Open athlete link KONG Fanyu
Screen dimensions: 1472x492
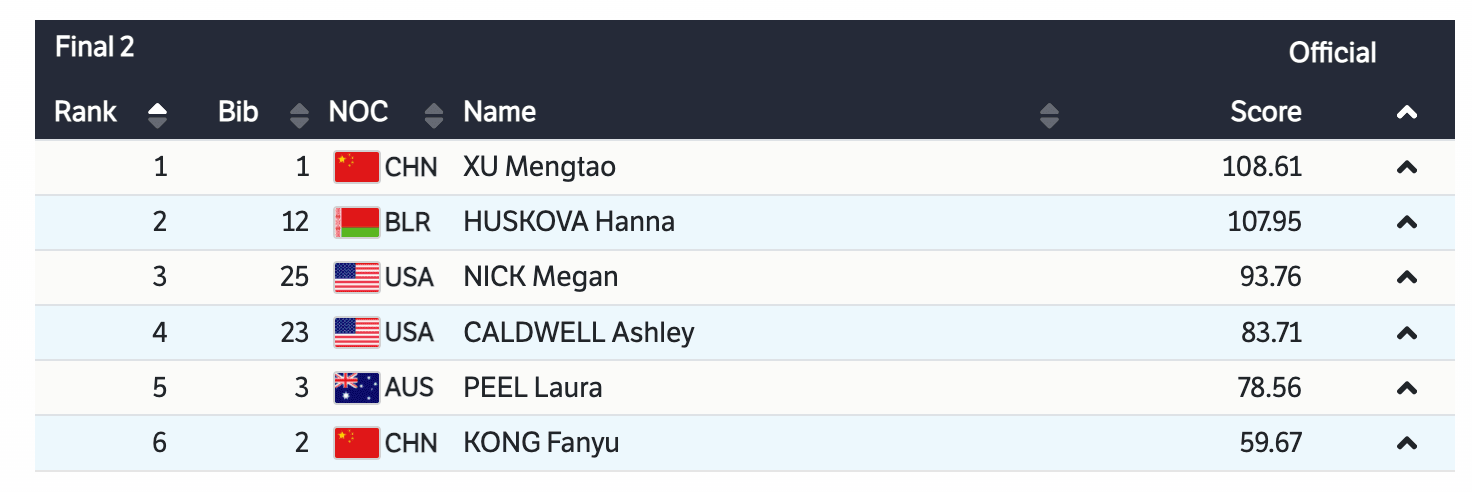541,442
